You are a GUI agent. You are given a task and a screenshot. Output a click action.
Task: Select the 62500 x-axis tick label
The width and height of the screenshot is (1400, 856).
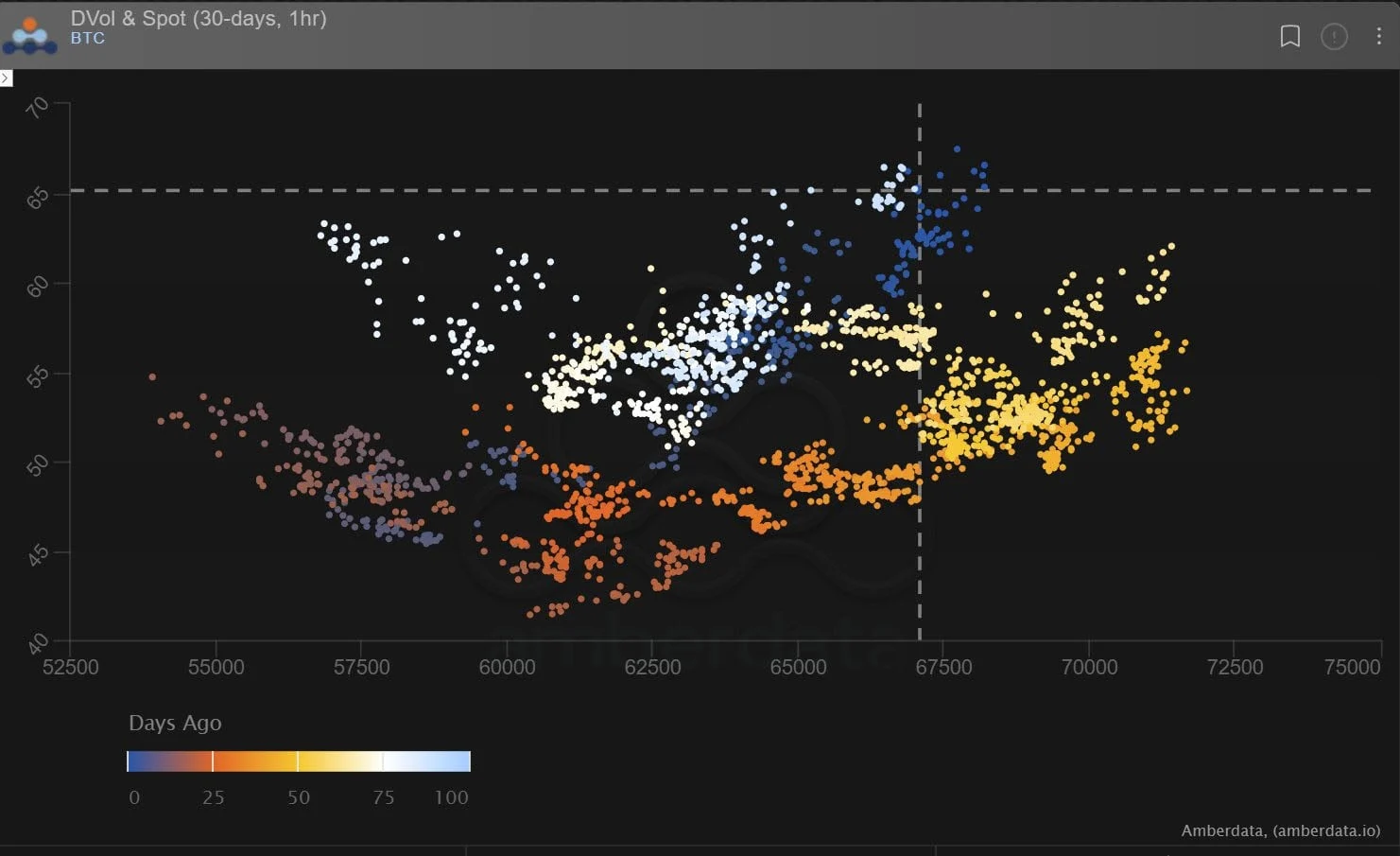653,667
